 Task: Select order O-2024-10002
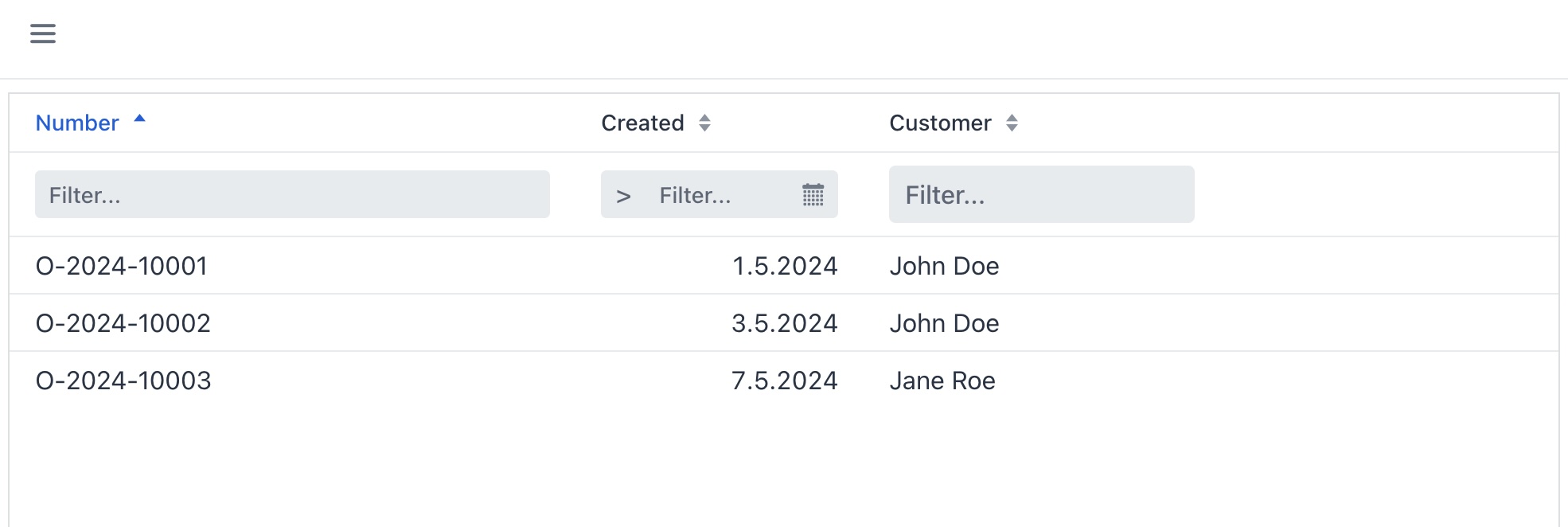click(x=123, y=323)
